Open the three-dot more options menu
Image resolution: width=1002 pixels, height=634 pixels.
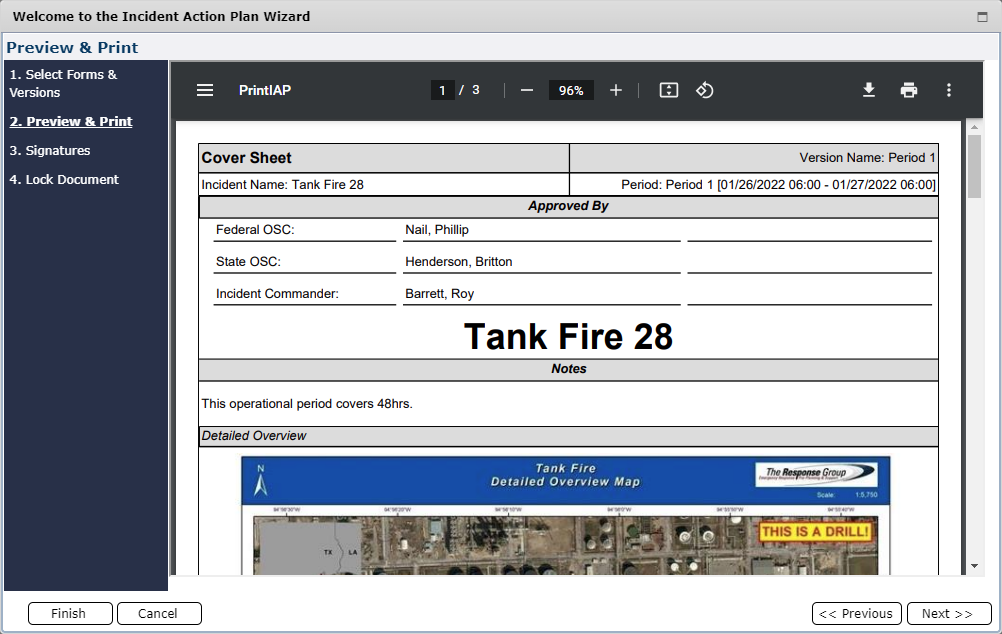point(948,90)
